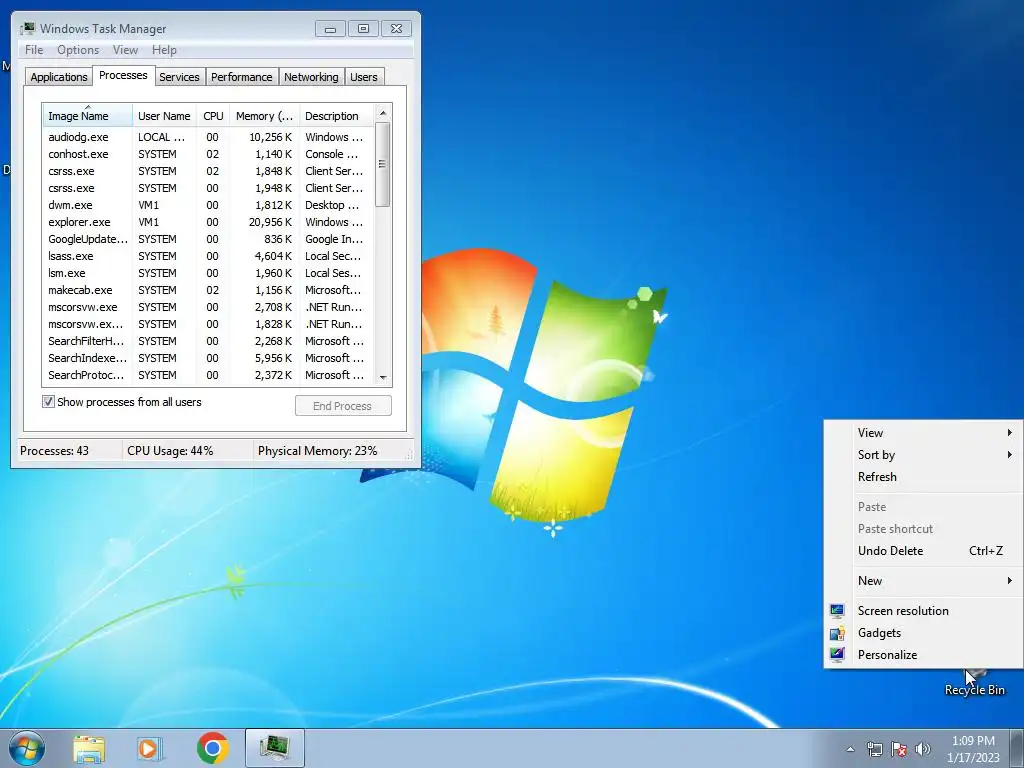Click the Gadgets menu icon

point(837,633)
